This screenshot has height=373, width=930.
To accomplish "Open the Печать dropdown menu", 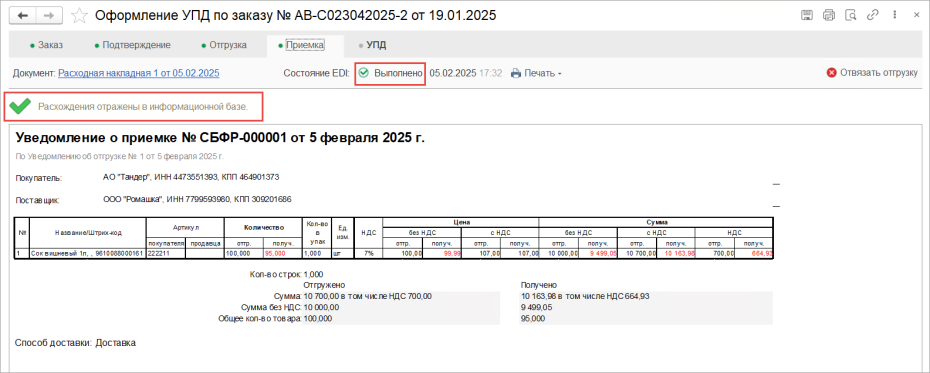I will [x=536, y=74].
